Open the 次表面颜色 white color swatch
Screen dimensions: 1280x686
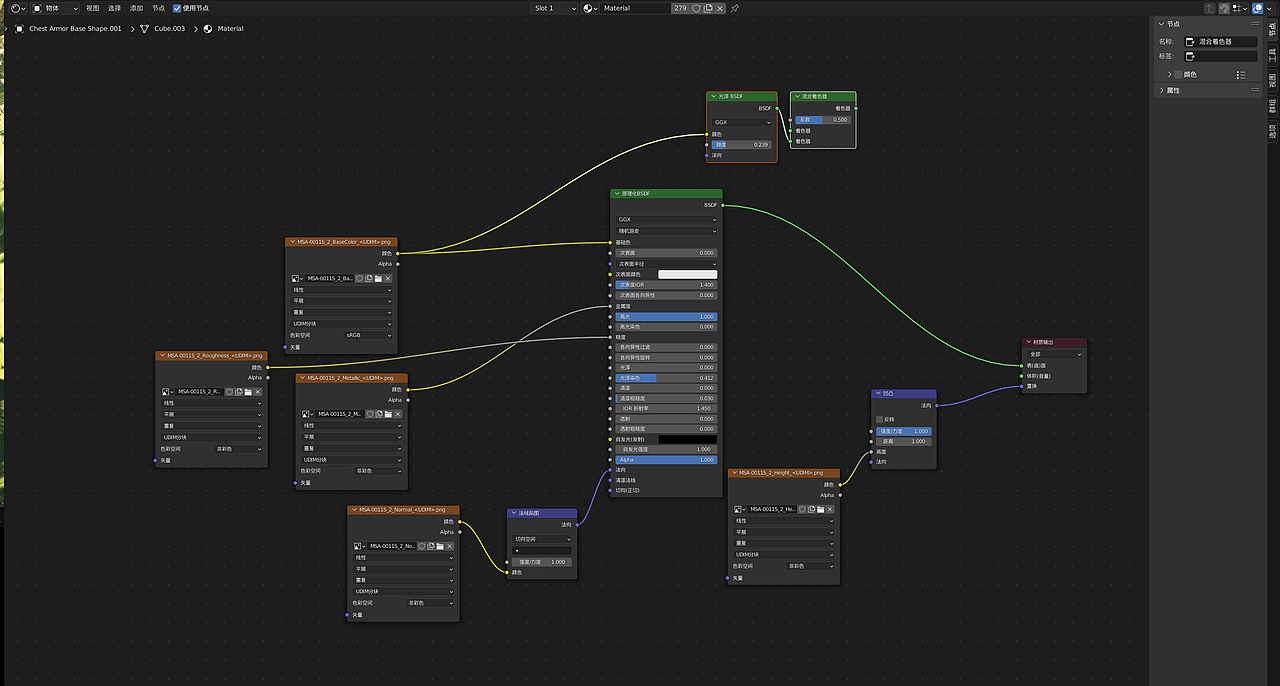(x=687, y=274)
